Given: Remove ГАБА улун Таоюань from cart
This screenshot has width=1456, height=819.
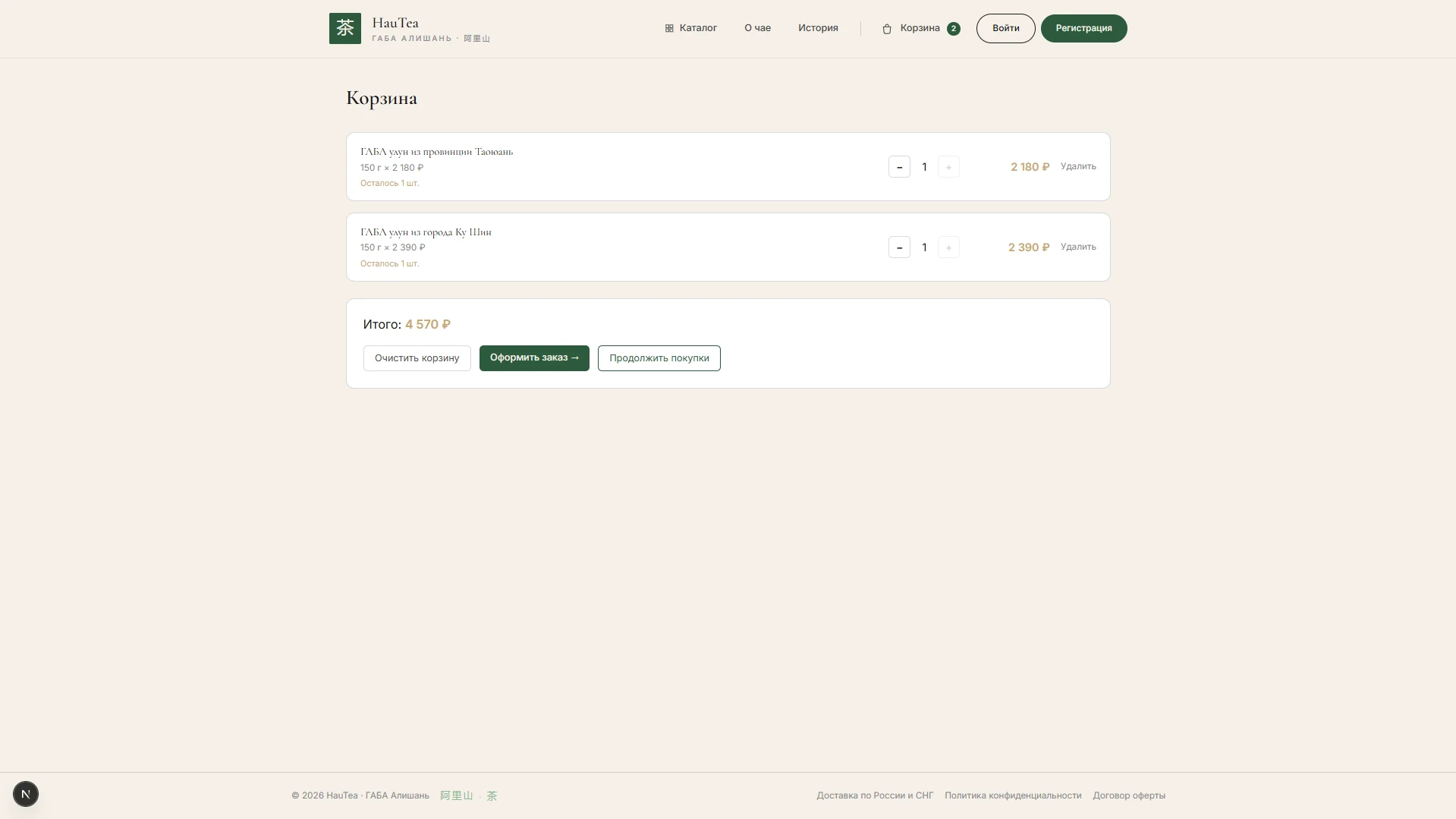Looking at the screenshot, I should [x=1078, y=166].
